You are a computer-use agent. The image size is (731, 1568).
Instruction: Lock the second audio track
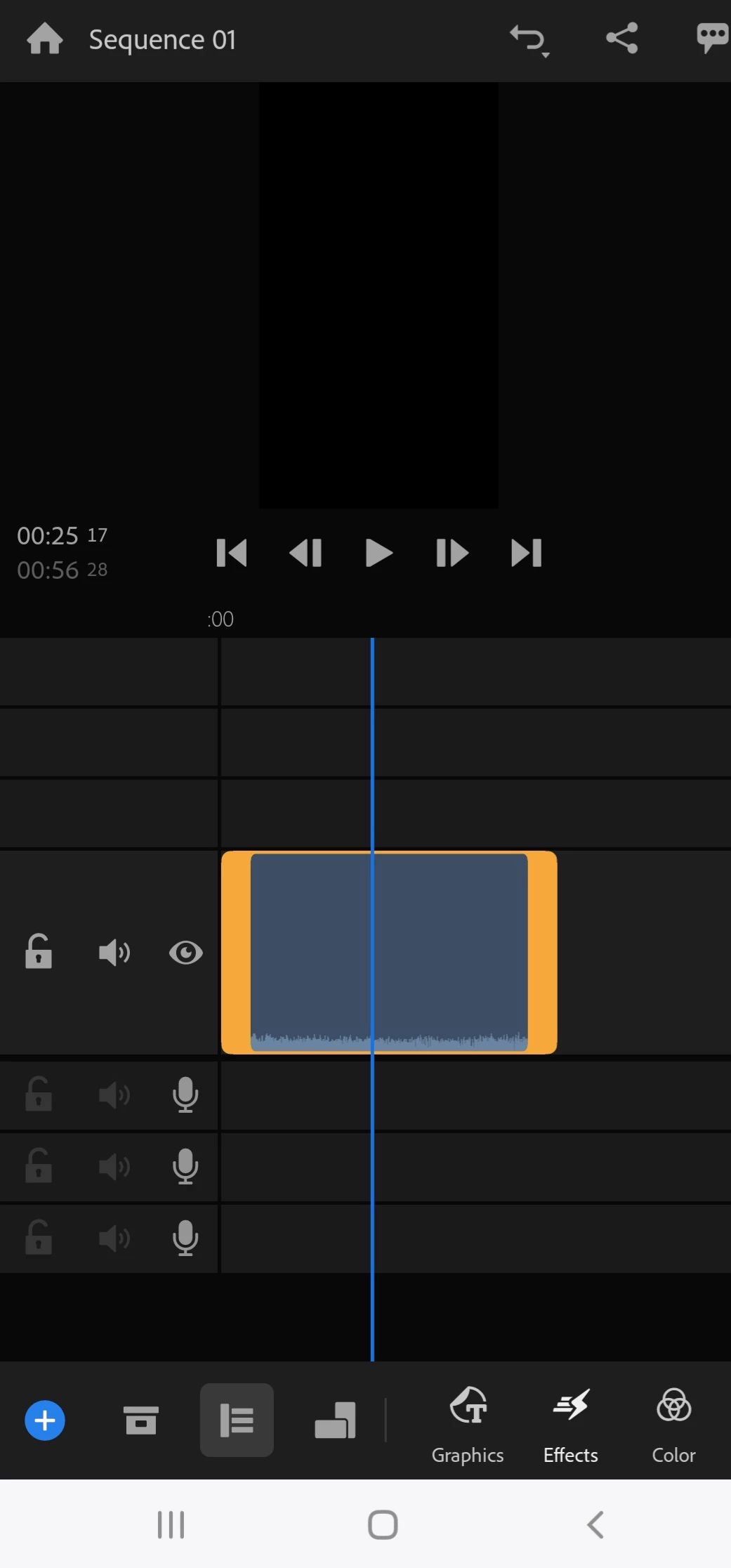[39, 1166]
